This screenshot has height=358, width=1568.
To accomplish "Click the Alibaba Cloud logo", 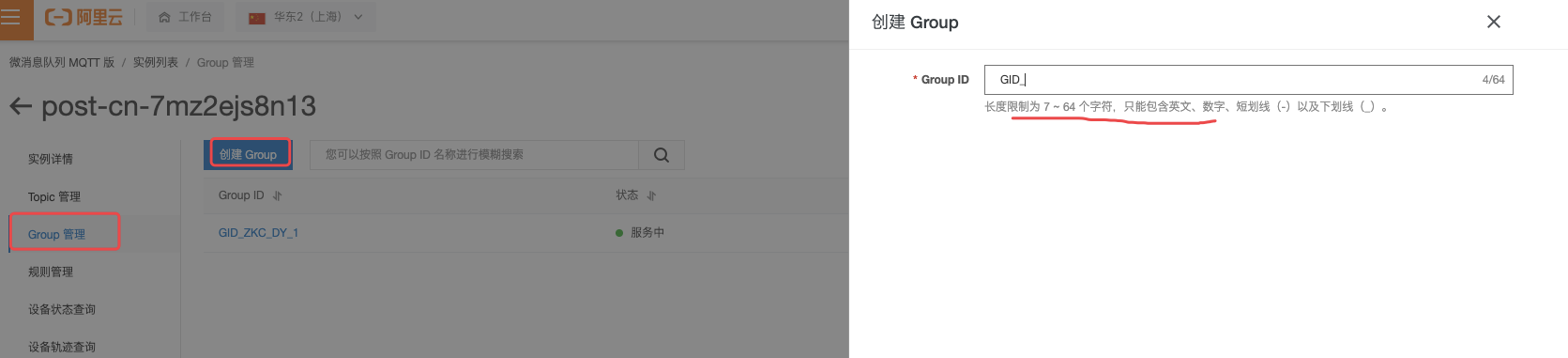I will [84, 17].
